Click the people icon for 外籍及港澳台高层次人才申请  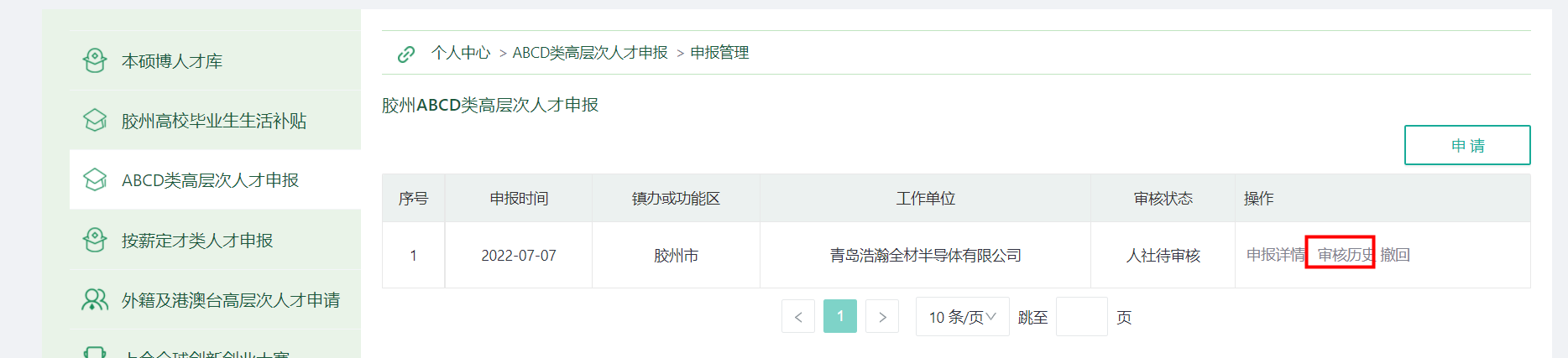tap(95, 299)
